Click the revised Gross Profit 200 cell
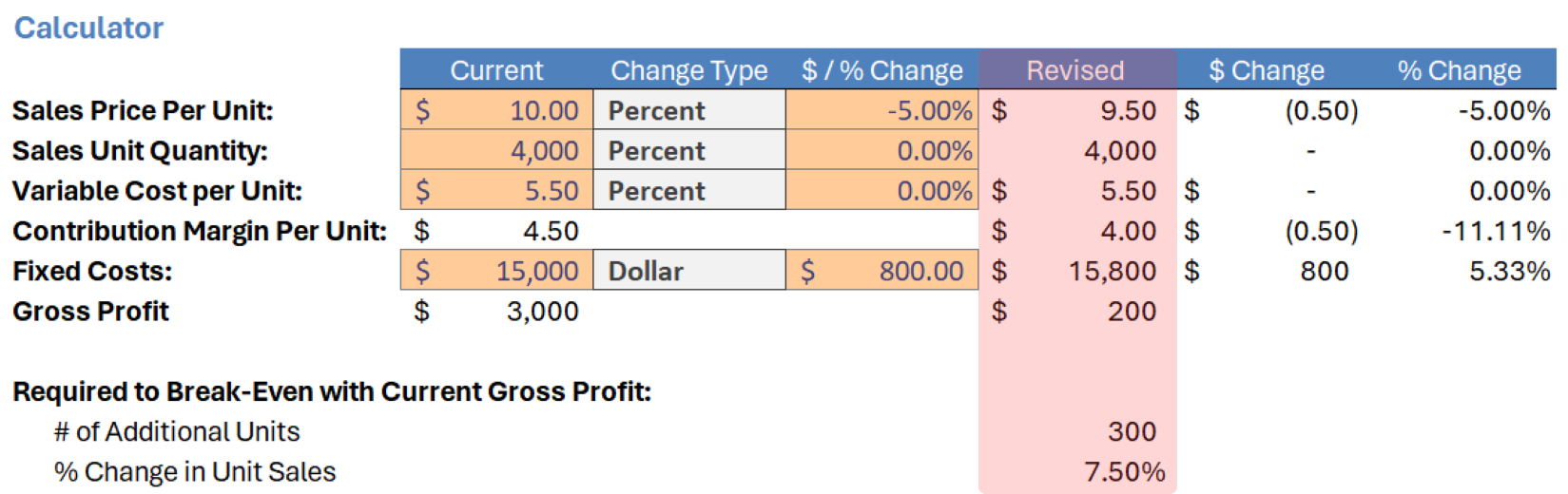This screenshot has height=494, width=1568. [1077, 311]
